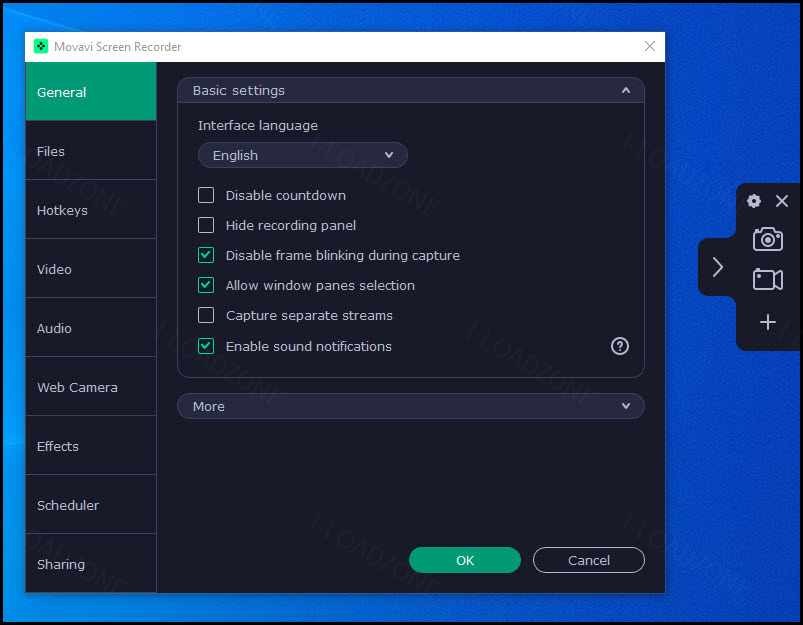The width and height of the screenshot is (803, 625).
Task: Open help question mark for sound notifications
Action: pos(620,346)
